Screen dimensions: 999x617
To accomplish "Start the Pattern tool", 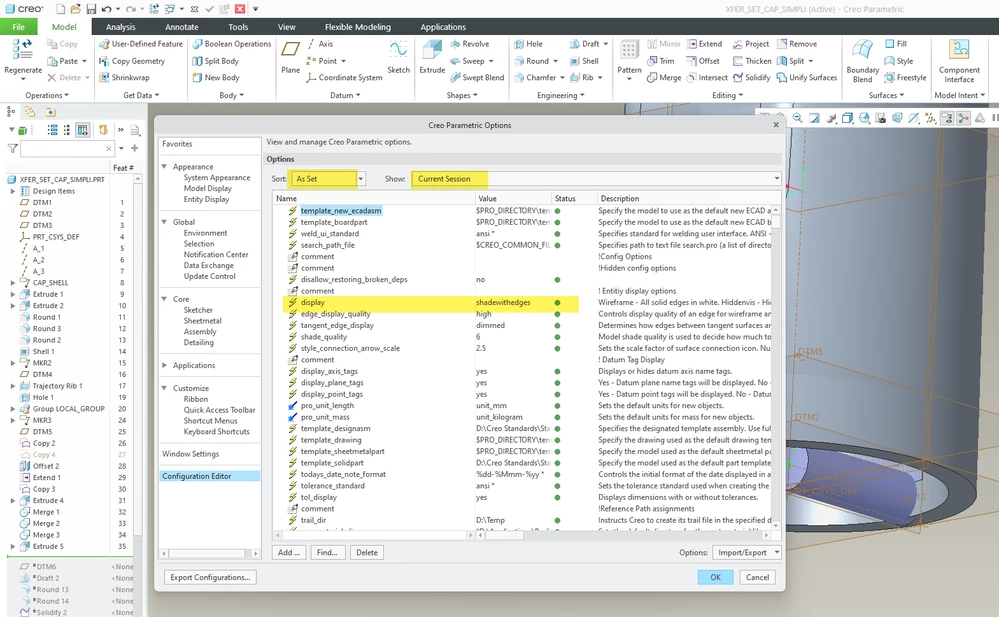I will (x=629, y=61).
